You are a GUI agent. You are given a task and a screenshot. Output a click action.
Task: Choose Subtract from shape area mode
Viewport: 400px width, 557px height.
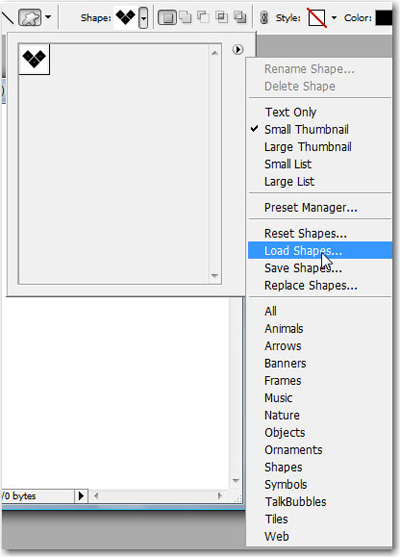tap(204, 17)
